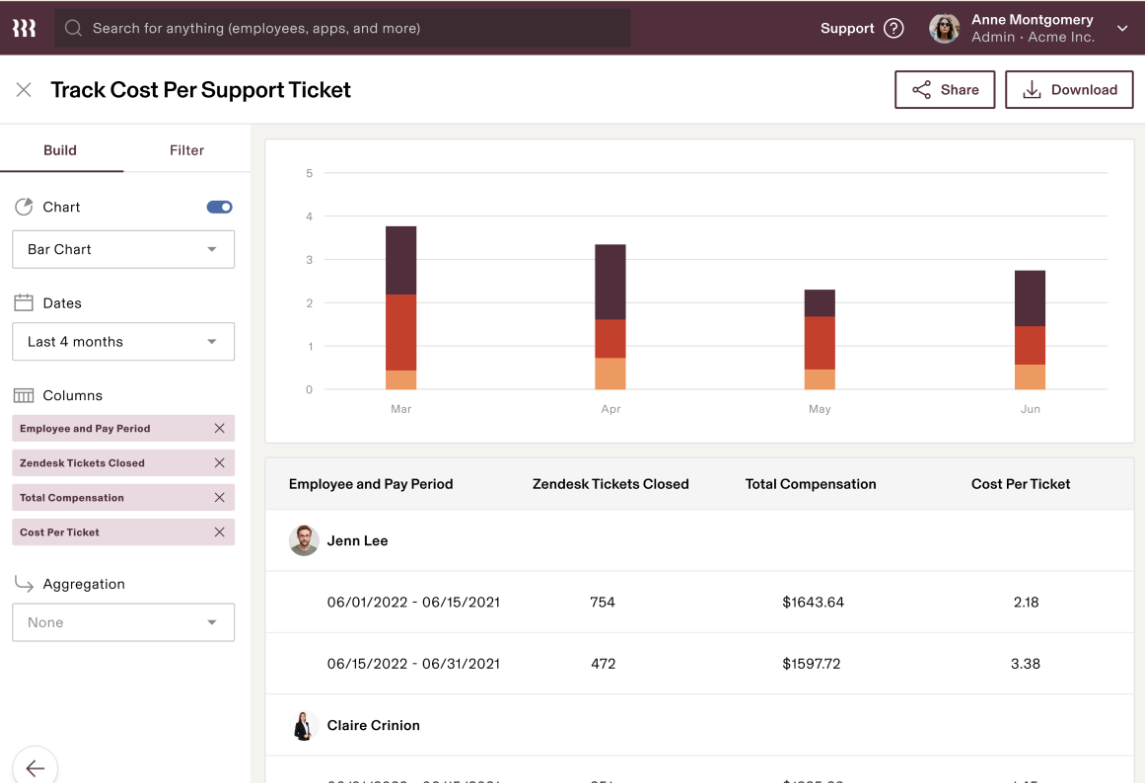Open the Bar Chart type dropdown
The width and height of the screenshot is (1145, 783).
click(x=123, y=249)
